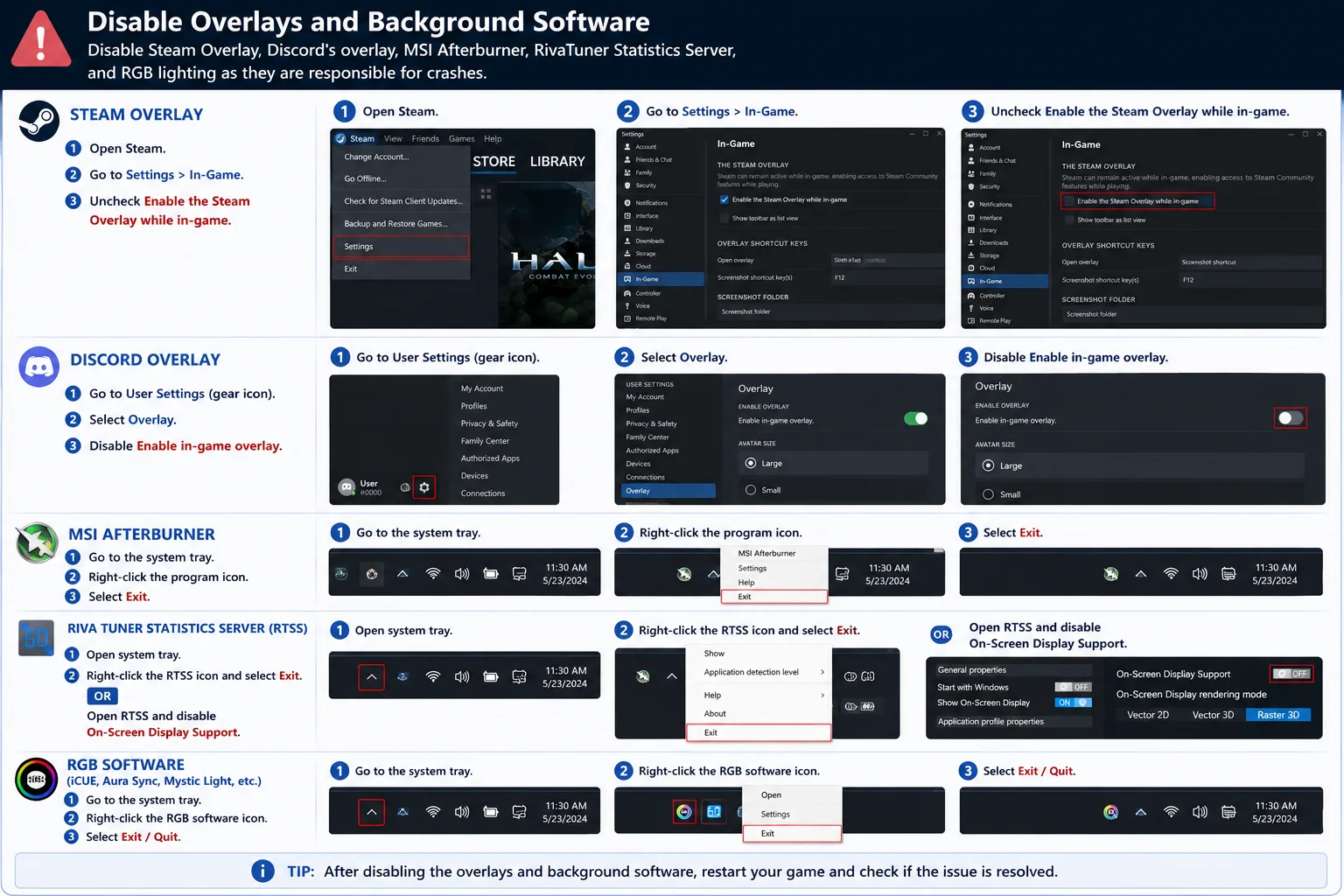Switch to Steam's STORE tab
Image resolution: width=1344 pixels, height=896 pixels.
(493, 162)
